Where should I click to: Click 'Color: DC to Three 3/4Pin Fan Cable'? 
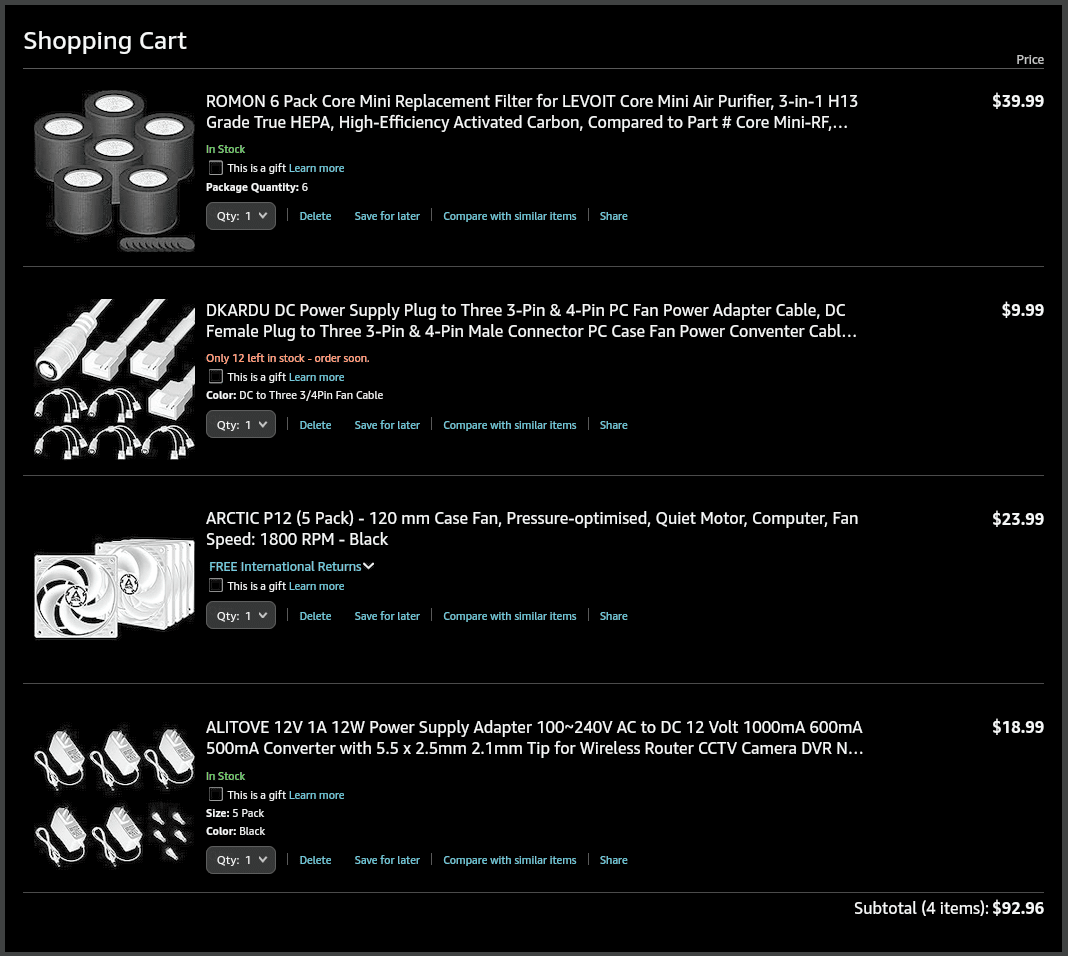pyautogui.click(x=294, y=396)
